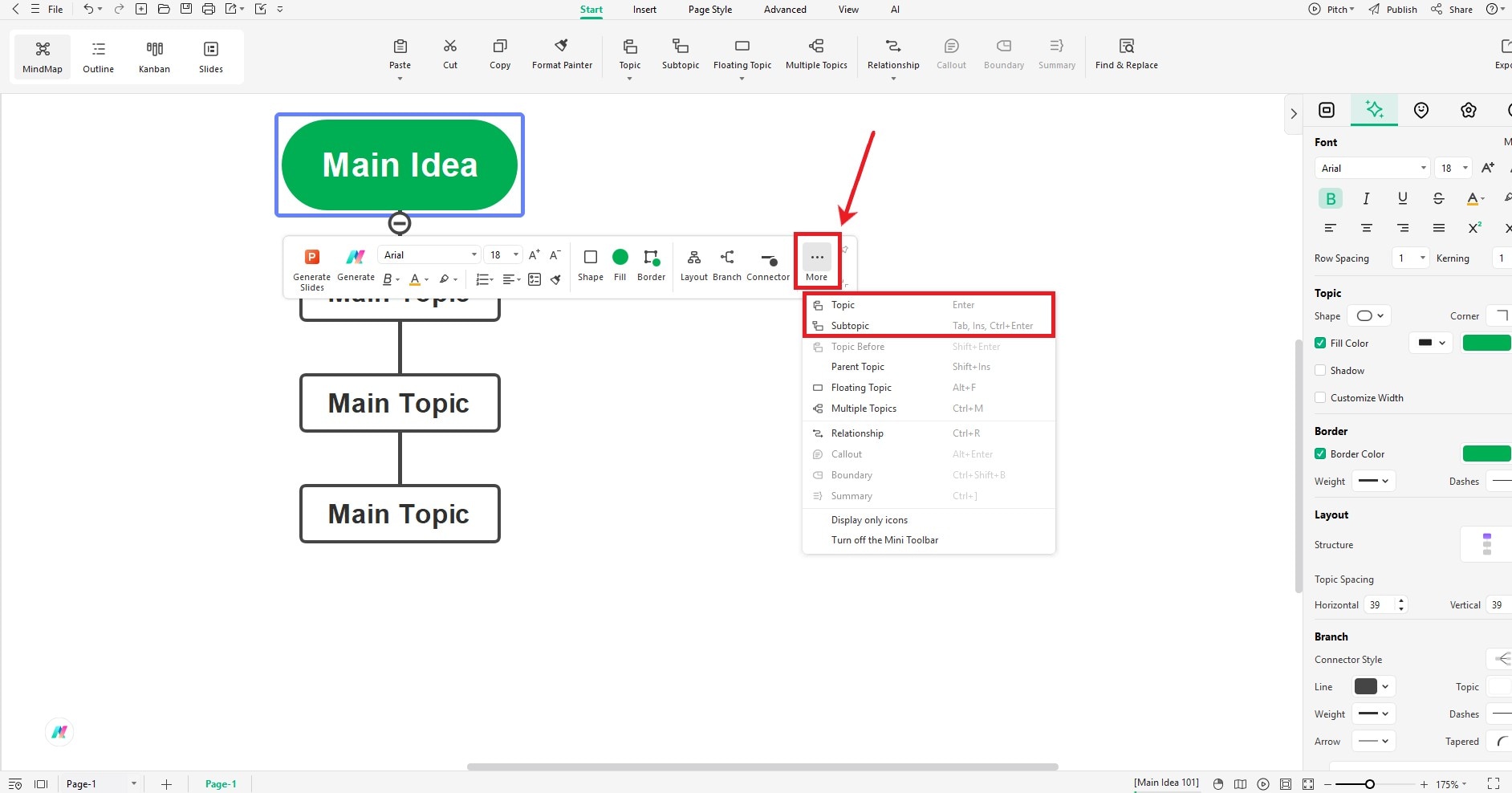The image size is (1512, 793).
Task: Click the green Fill Color swatch
Action: tap(1487, 343)
